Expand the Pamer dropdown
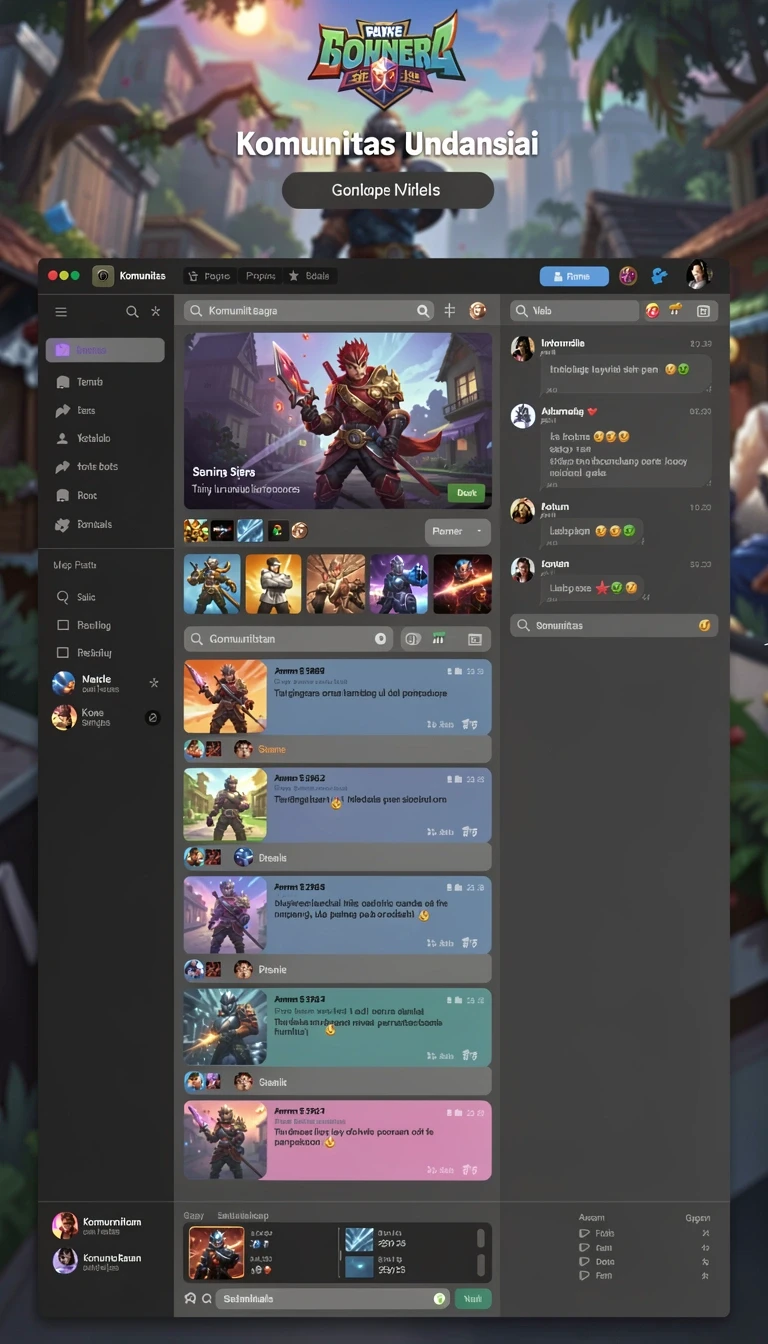 click(x=458, y=531)
